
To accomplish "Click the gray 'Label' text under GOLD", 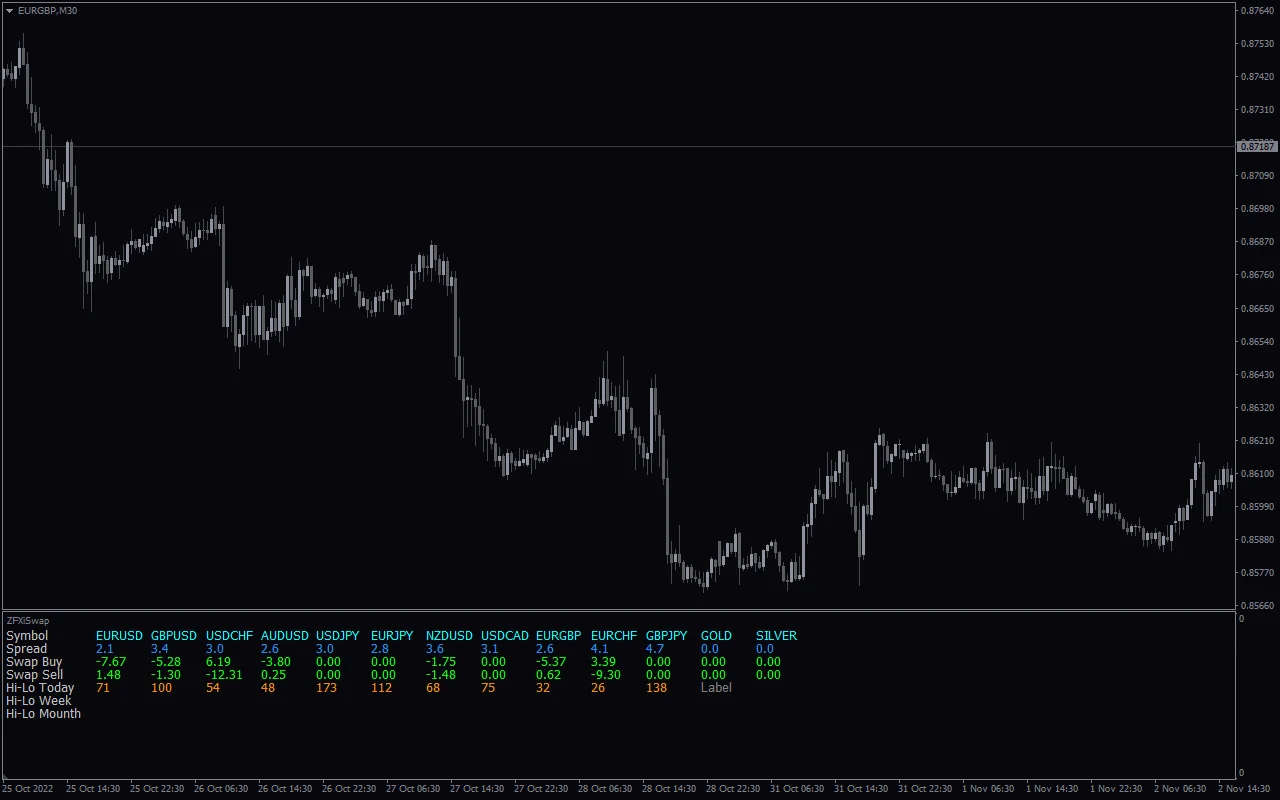I will coord(716,688).
